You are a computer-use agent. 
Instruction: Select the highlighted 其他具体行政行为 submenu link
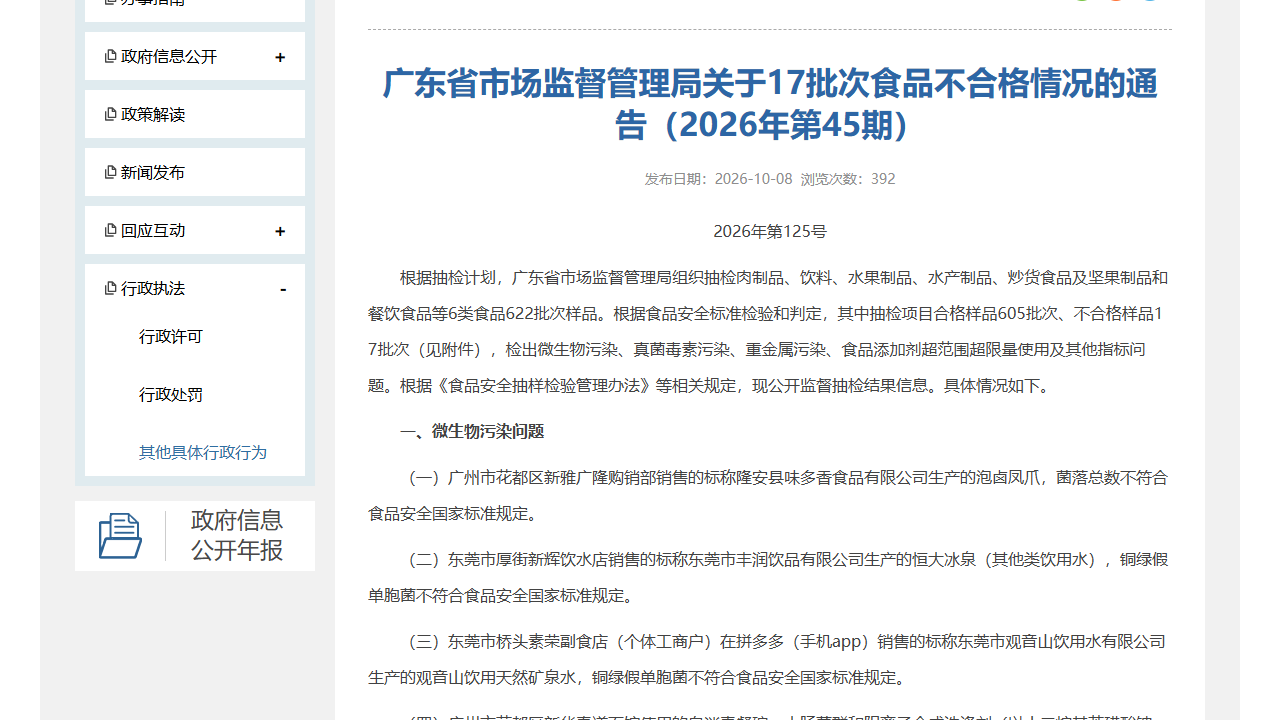click(203, 453)
